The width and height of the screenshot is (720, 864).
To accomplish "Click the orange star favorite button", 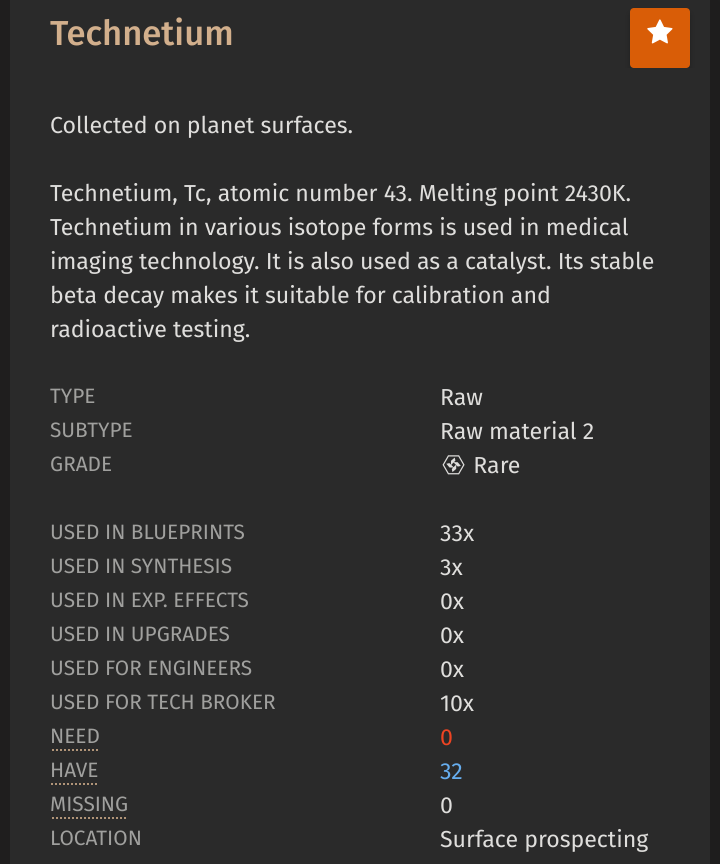I will (659, 38).
